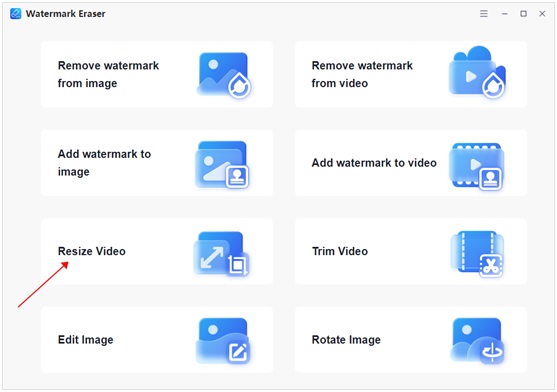Click the Resize Video arrows icon
This screenshot has height=392, width=557.
point(221,254)
